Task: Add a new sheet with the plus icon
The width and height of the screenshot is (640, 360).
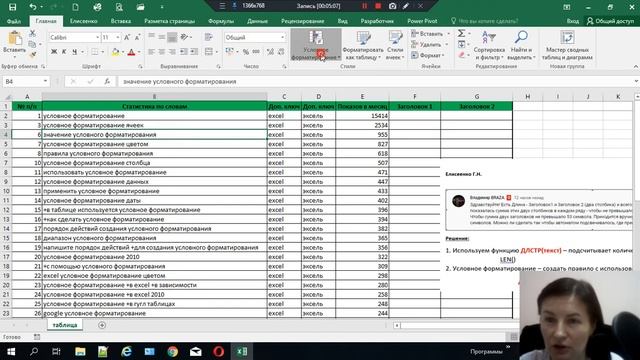Action: (x=102, y=325)
